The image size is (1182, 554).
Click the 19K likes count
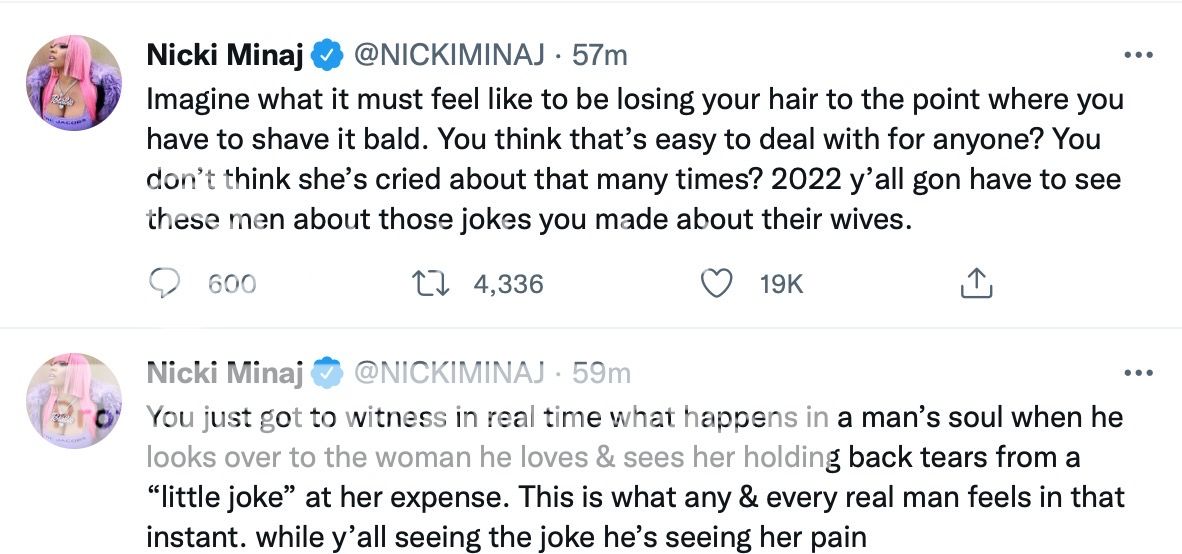[x=781, y=284]
